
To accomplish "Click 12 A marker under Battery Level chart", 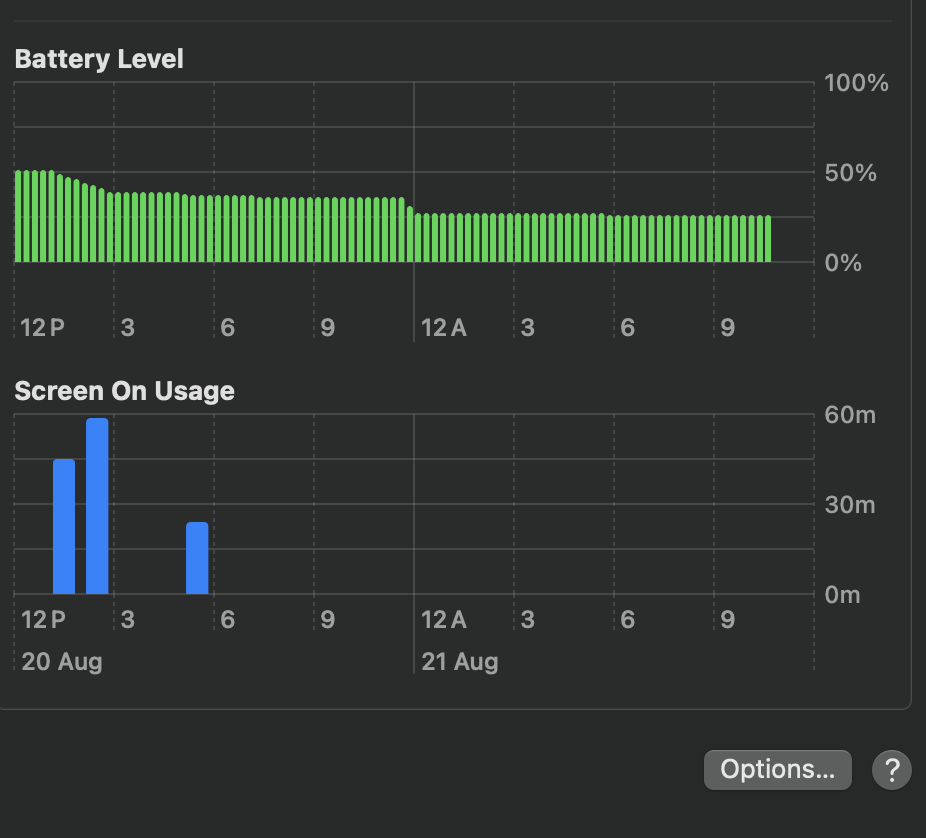I will coord(444,328).
